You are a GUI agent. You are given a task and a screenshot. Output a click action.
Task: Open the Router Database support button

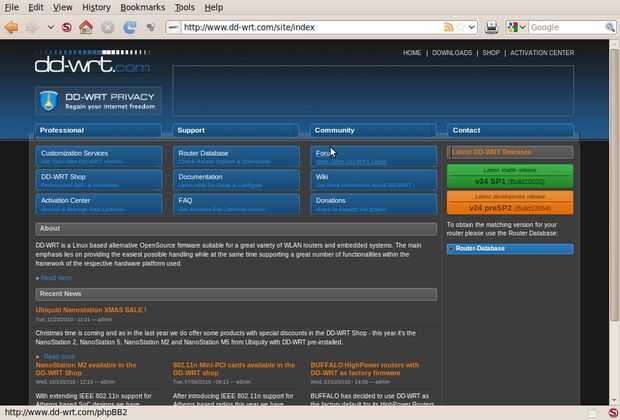236,156
